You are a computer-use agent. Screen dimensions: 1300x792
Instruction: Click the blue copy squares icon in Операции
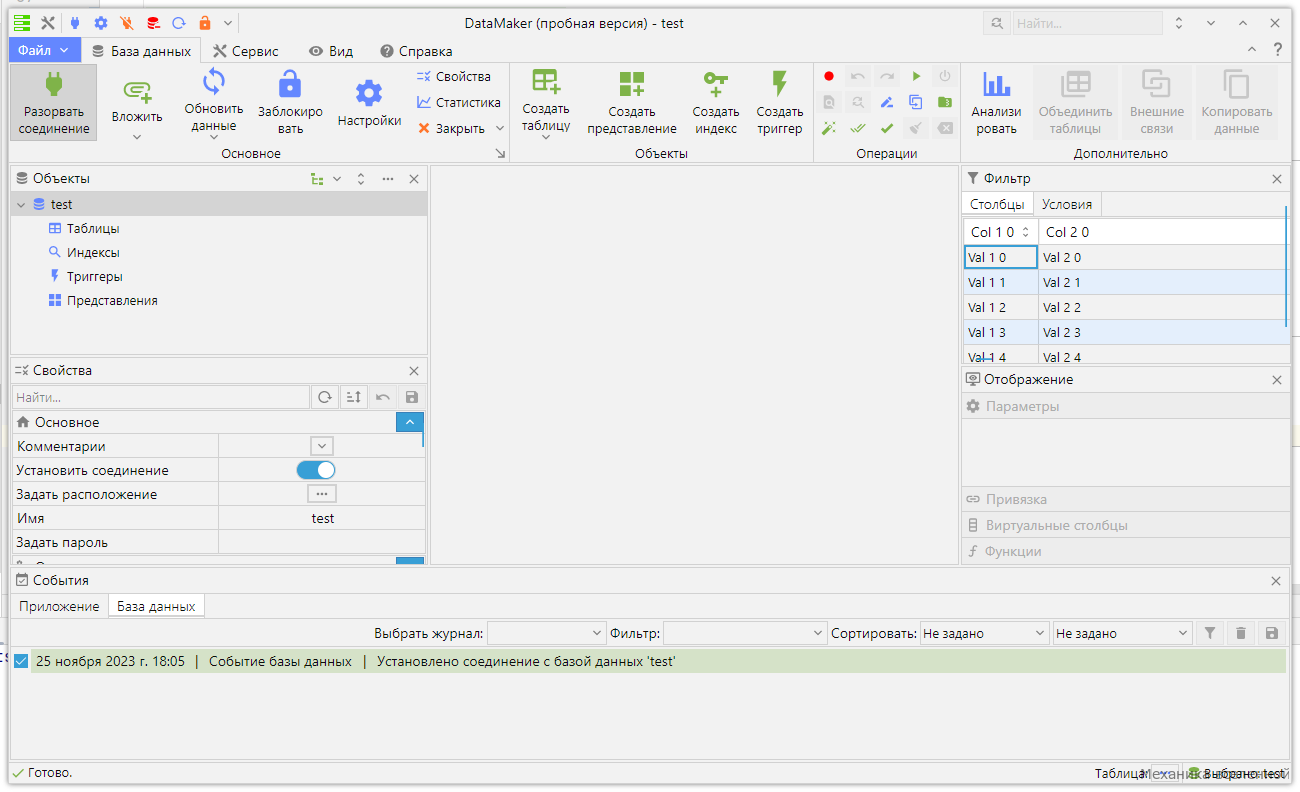[916, 102]
